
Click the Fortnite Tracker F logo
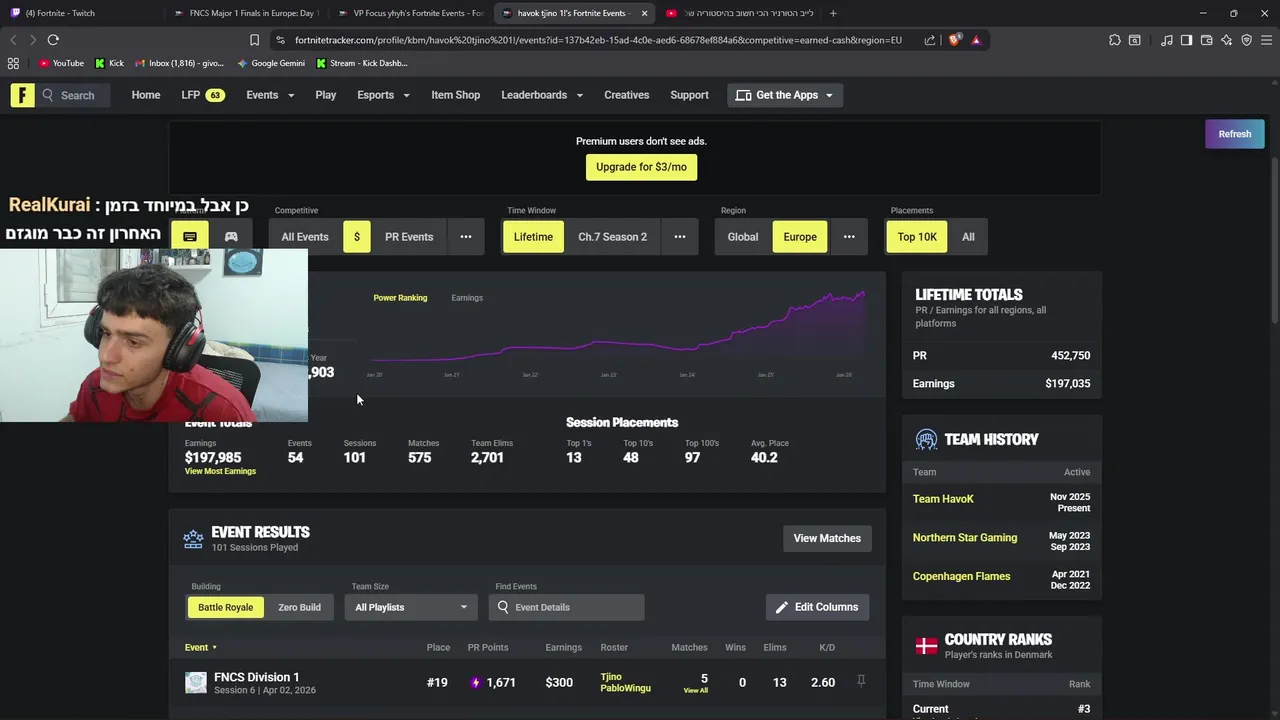[22, 95]
